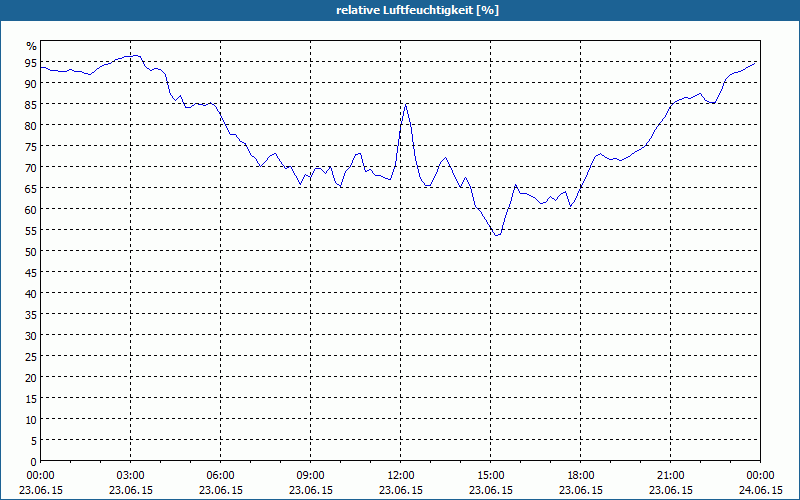800x500 pixels.
Task: Click the y-axis value 90
Action: click(x=31, y=84)
